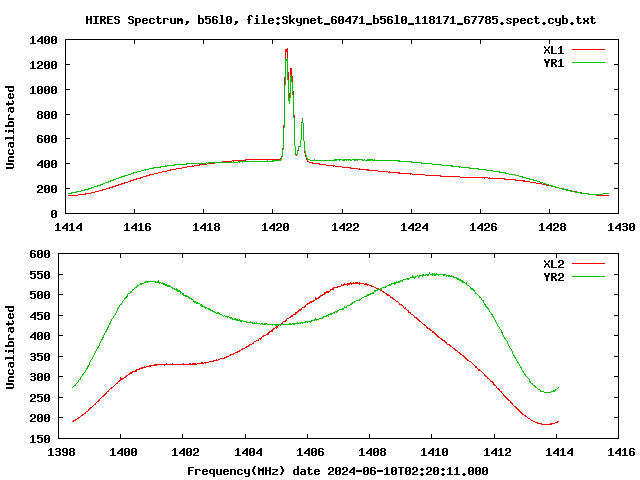Click the 500 y-axis tick label

tap(40, 296)
